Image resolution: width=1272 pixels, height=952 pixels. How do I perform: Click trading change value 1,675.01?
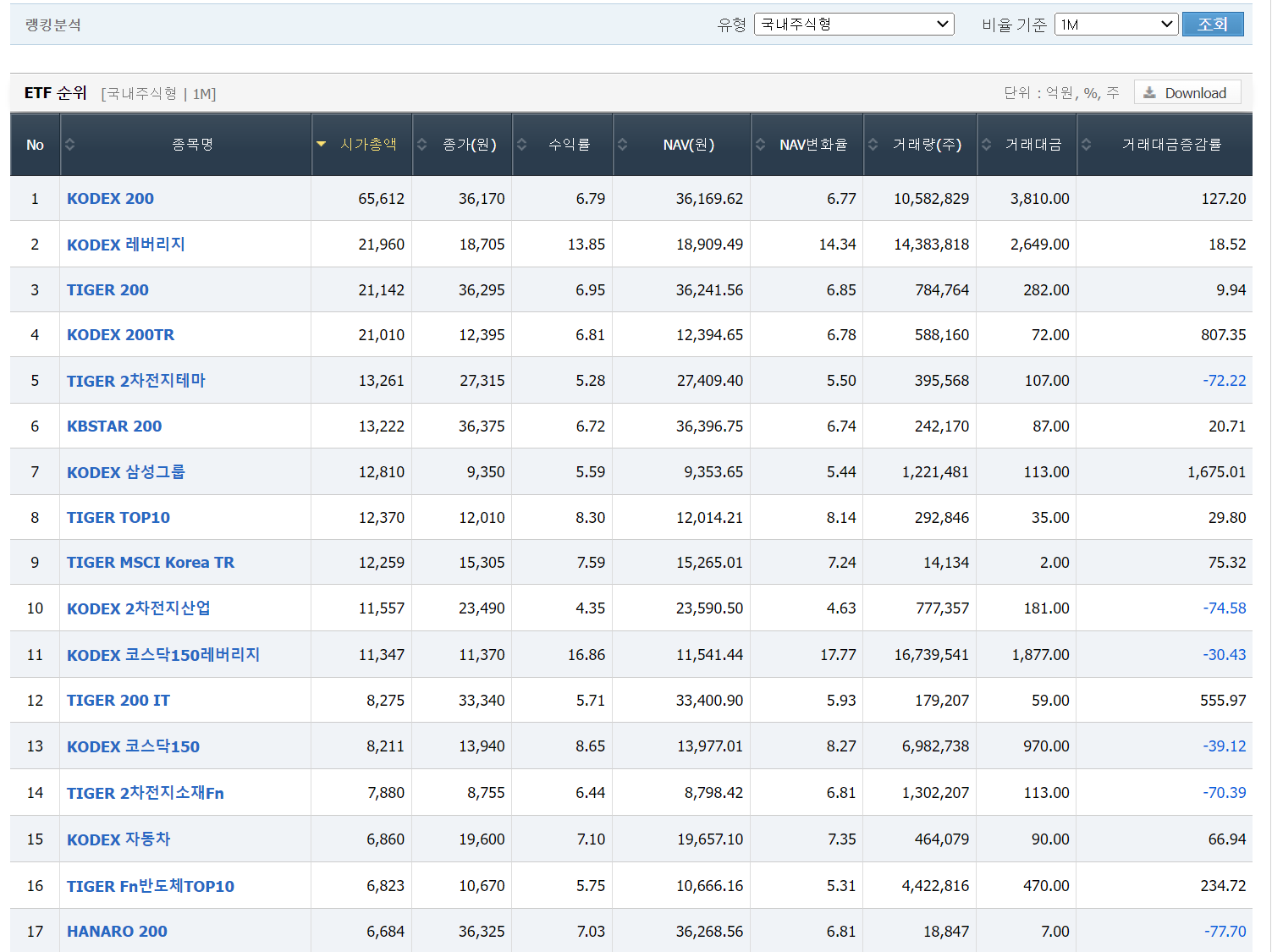[x=1217, y=472]
